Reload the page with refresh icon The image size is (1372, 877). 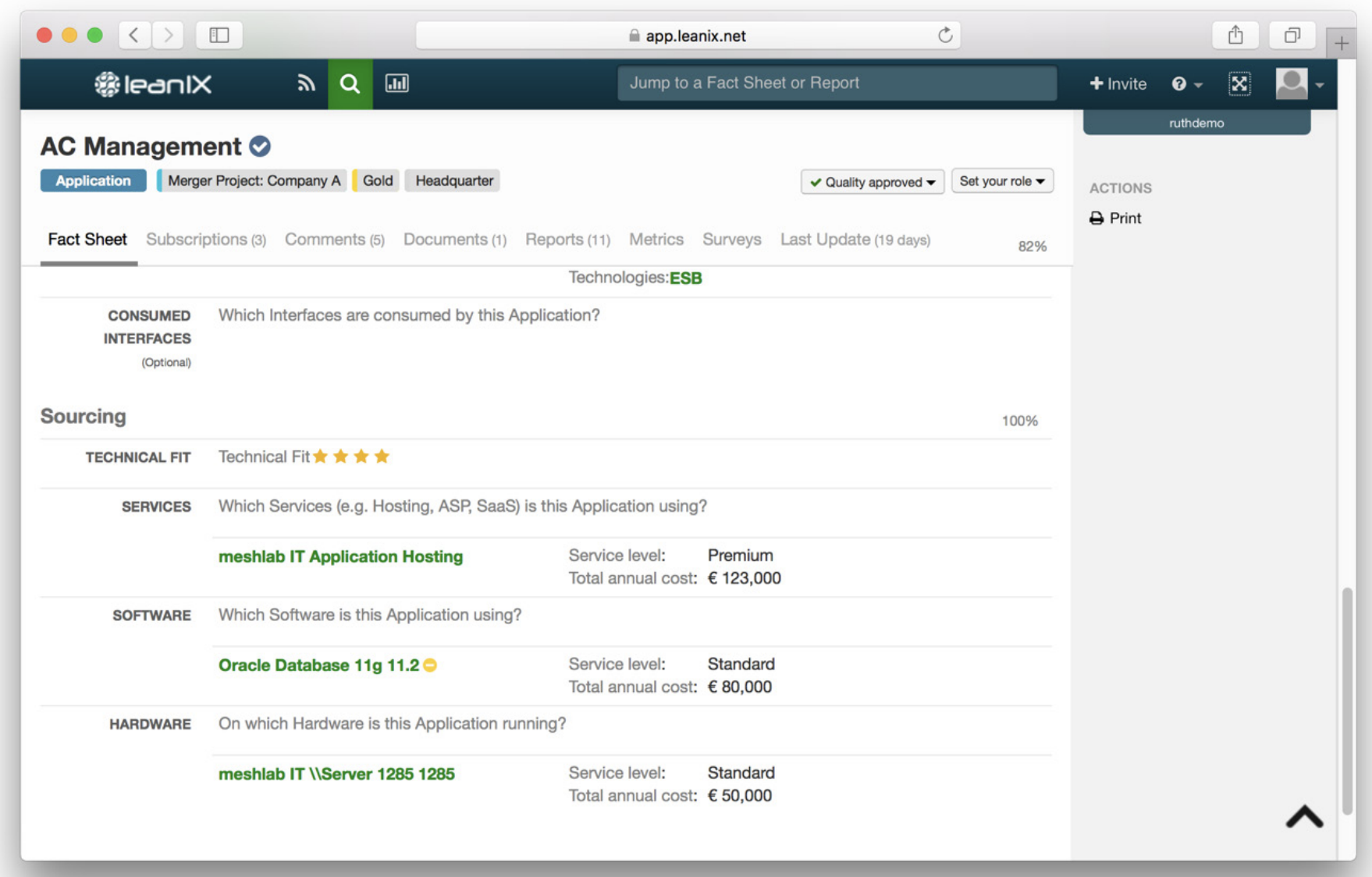(945, 35)
